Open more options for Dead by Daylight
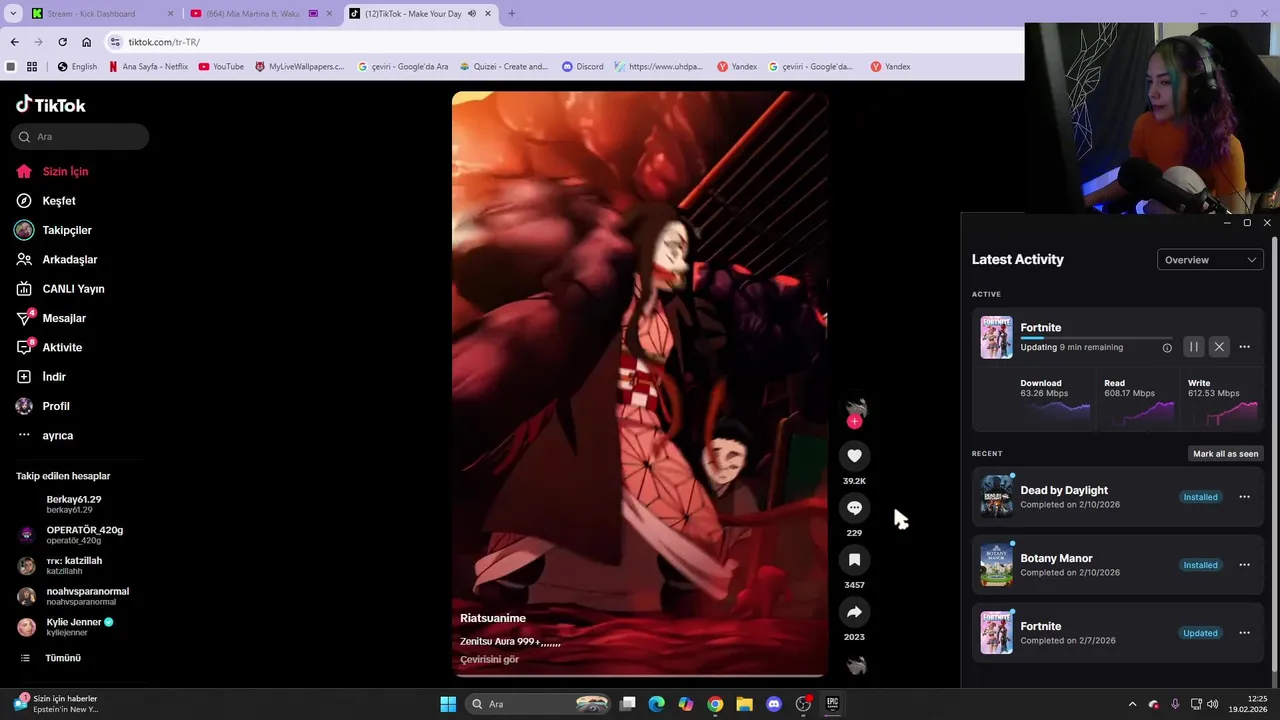Image resolution: width=1280 pixels, height=720 pixels. [1244, 497]
